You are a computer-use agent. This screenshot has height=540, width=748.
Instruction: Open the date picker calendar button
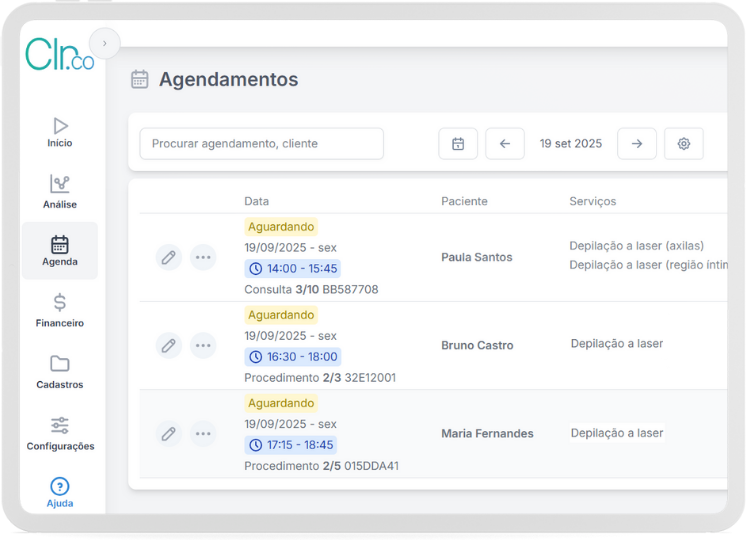[458, 144]
